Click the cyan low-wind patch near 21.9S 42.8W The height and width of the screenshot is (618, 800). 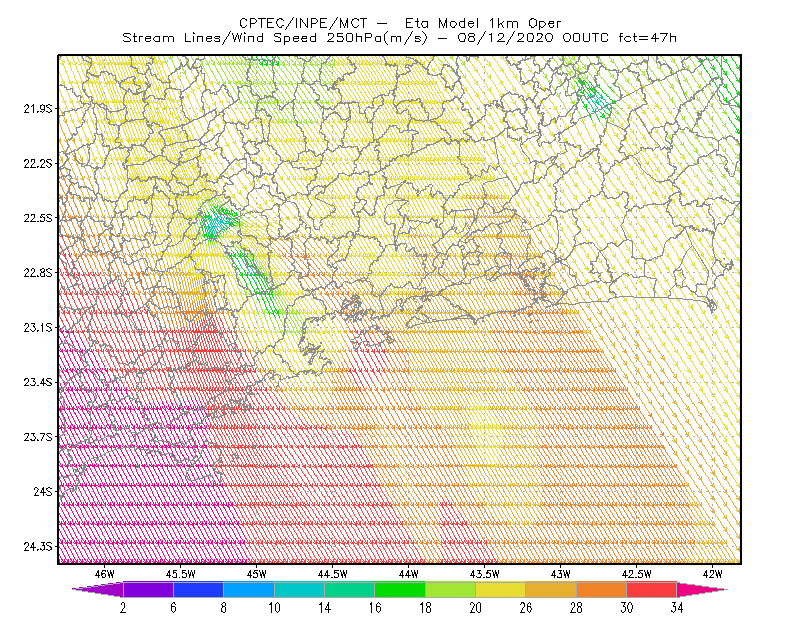tap(595, 100)
